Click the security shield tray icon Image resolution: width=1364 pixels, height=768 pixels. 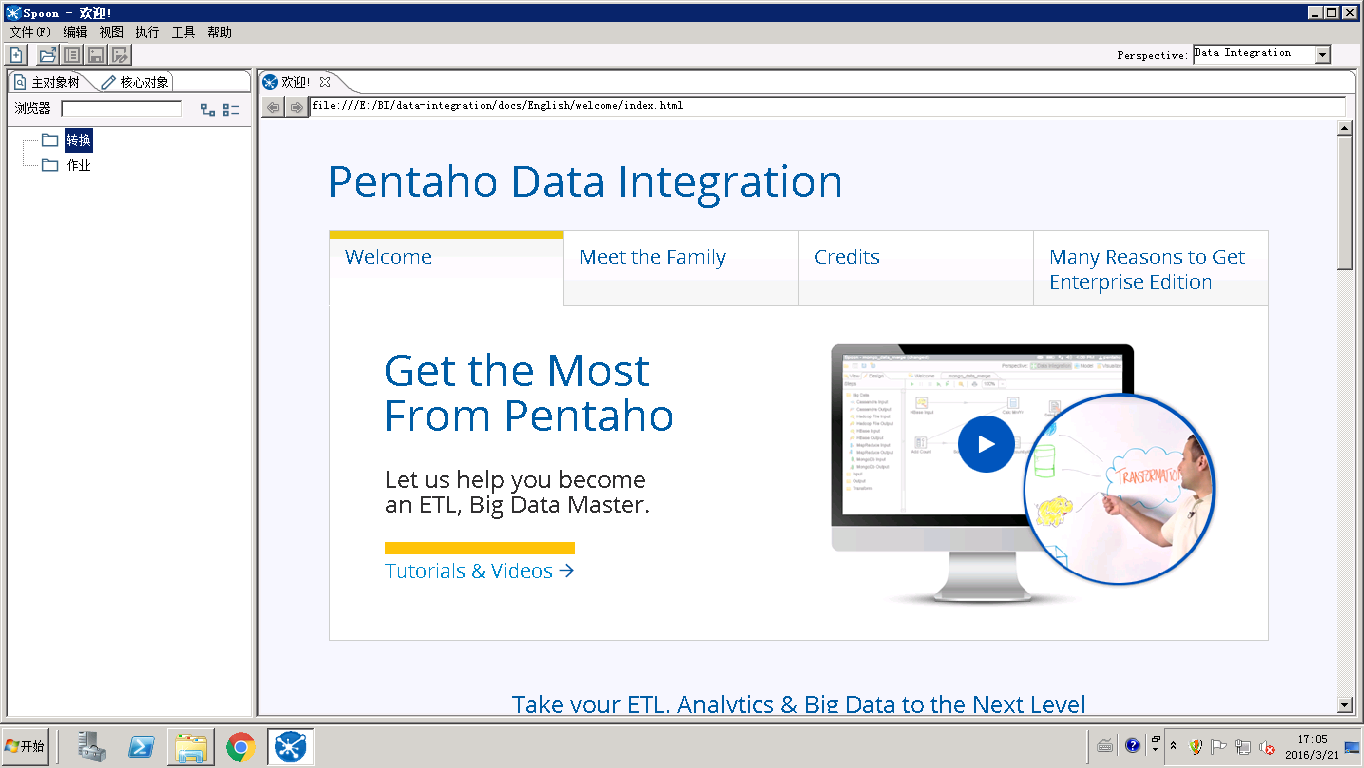pyautogui.click(x=1195, y=746)
